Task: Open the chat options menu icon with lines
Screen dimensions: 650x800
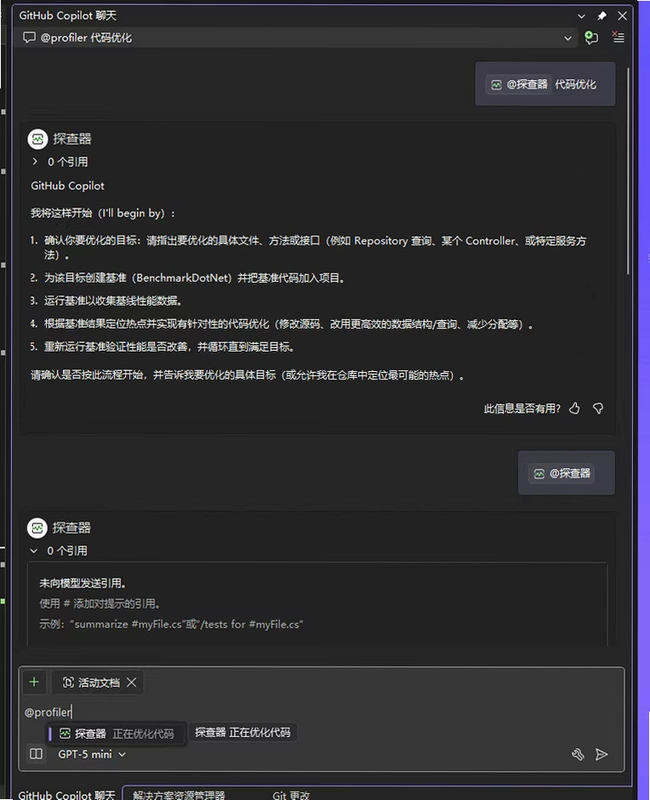Action: coord(618,37)
